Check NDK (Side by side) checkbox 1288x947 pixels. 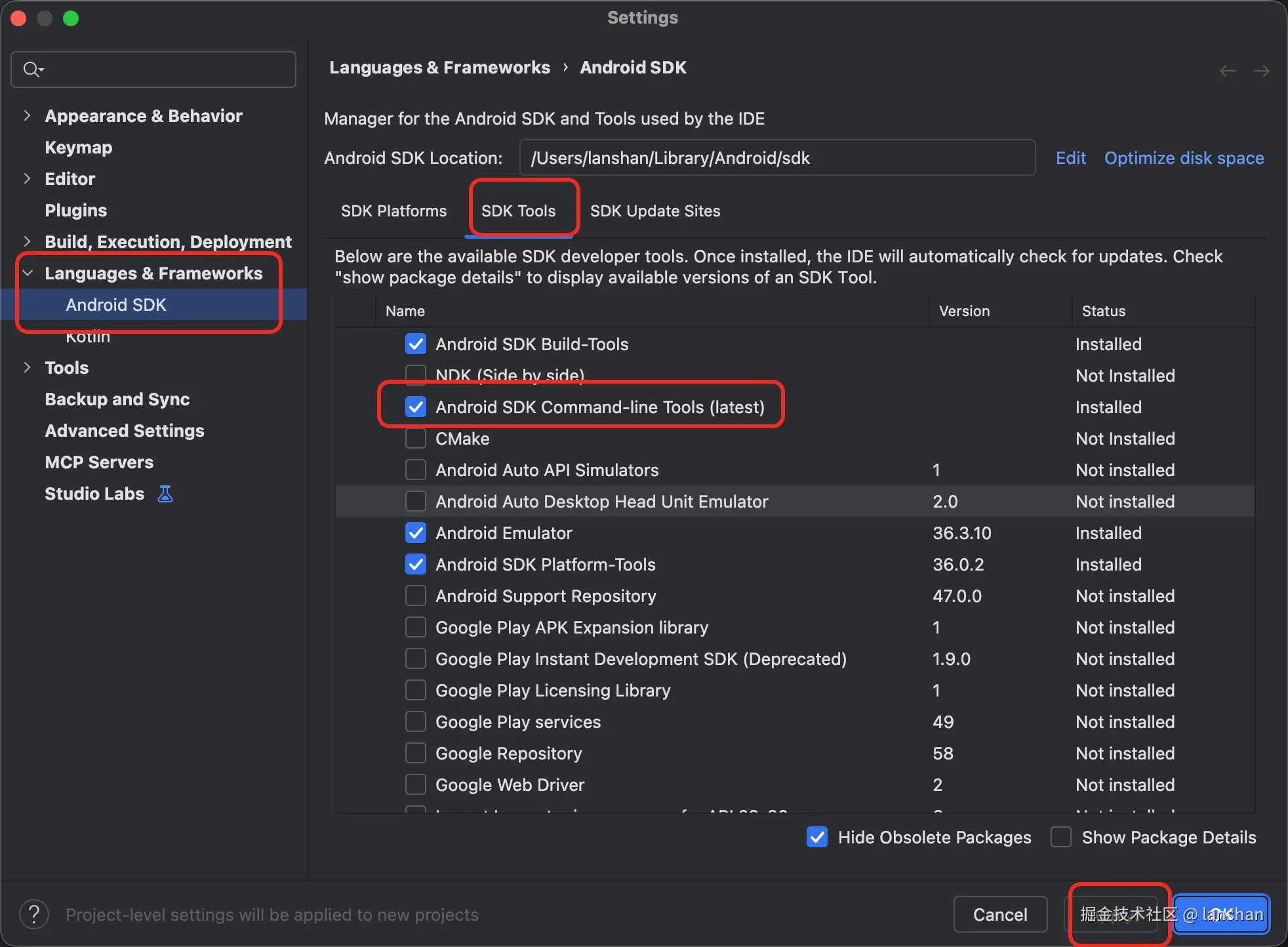416,375
